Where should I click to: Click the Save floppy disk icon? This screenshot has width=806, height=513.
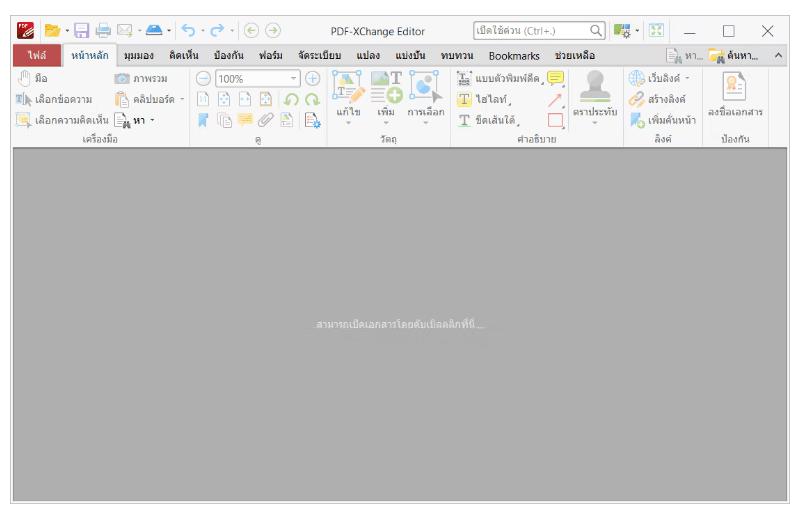coord(81,31)
